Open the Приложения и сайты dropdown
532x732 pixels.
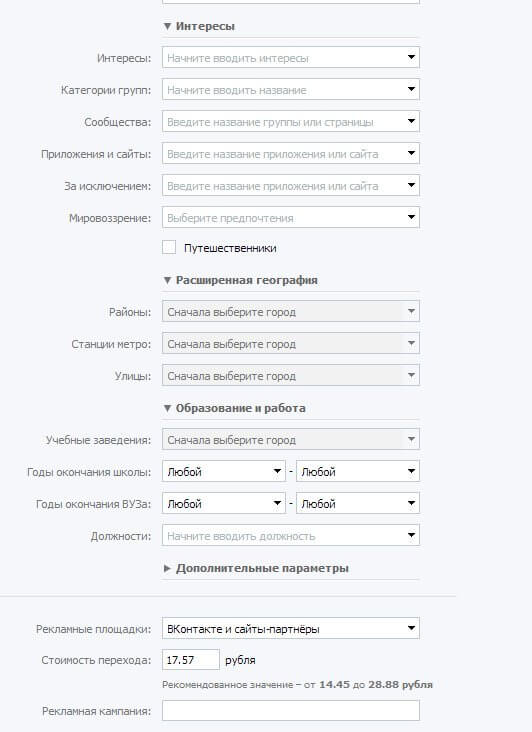click(291, 153)
